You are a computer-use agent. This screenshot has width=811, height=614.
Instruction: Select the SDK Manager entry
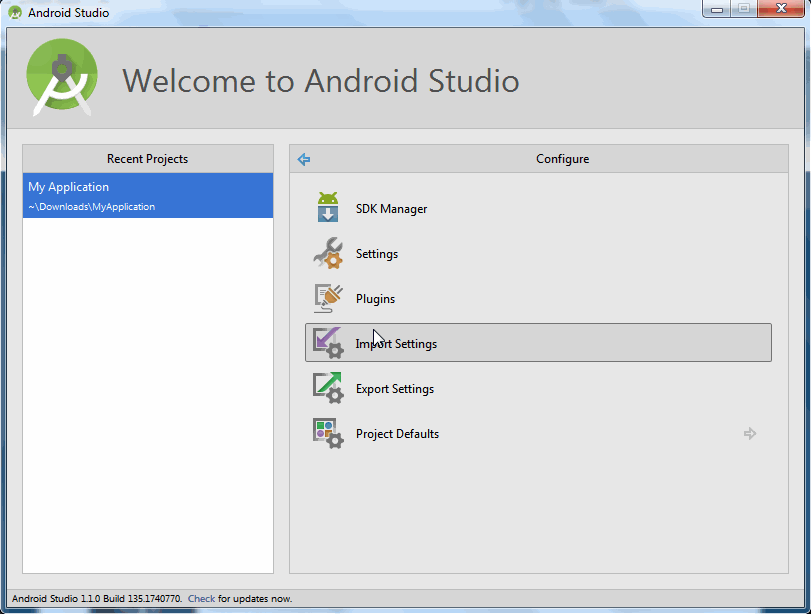[x=390, y=208]
